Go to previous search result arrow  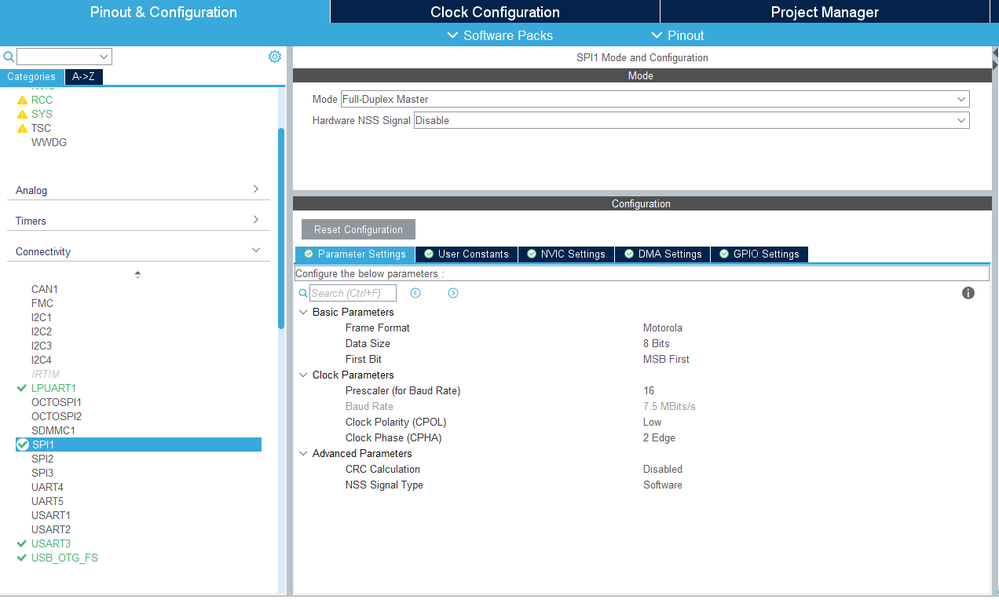(x=415, y=293)
